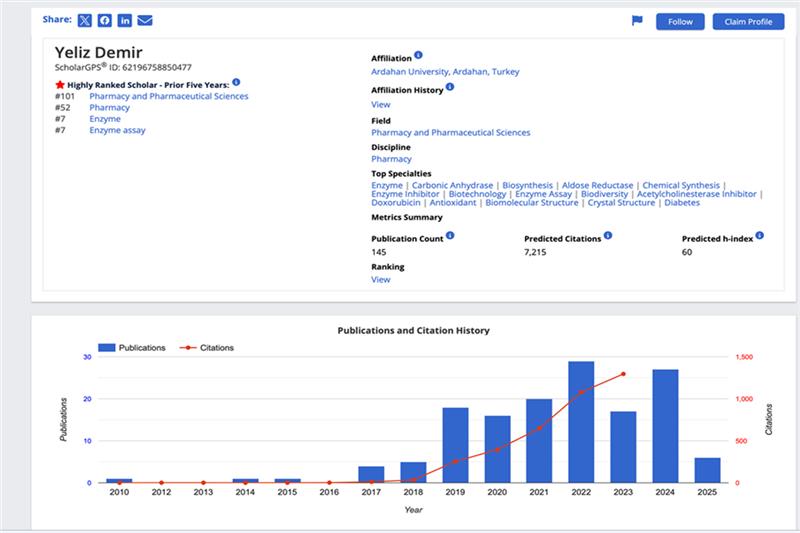The width and height of the screenshot is (800, 533).
Task: Toggle Publications series in chart legend
Action: (x=132, y=348)
